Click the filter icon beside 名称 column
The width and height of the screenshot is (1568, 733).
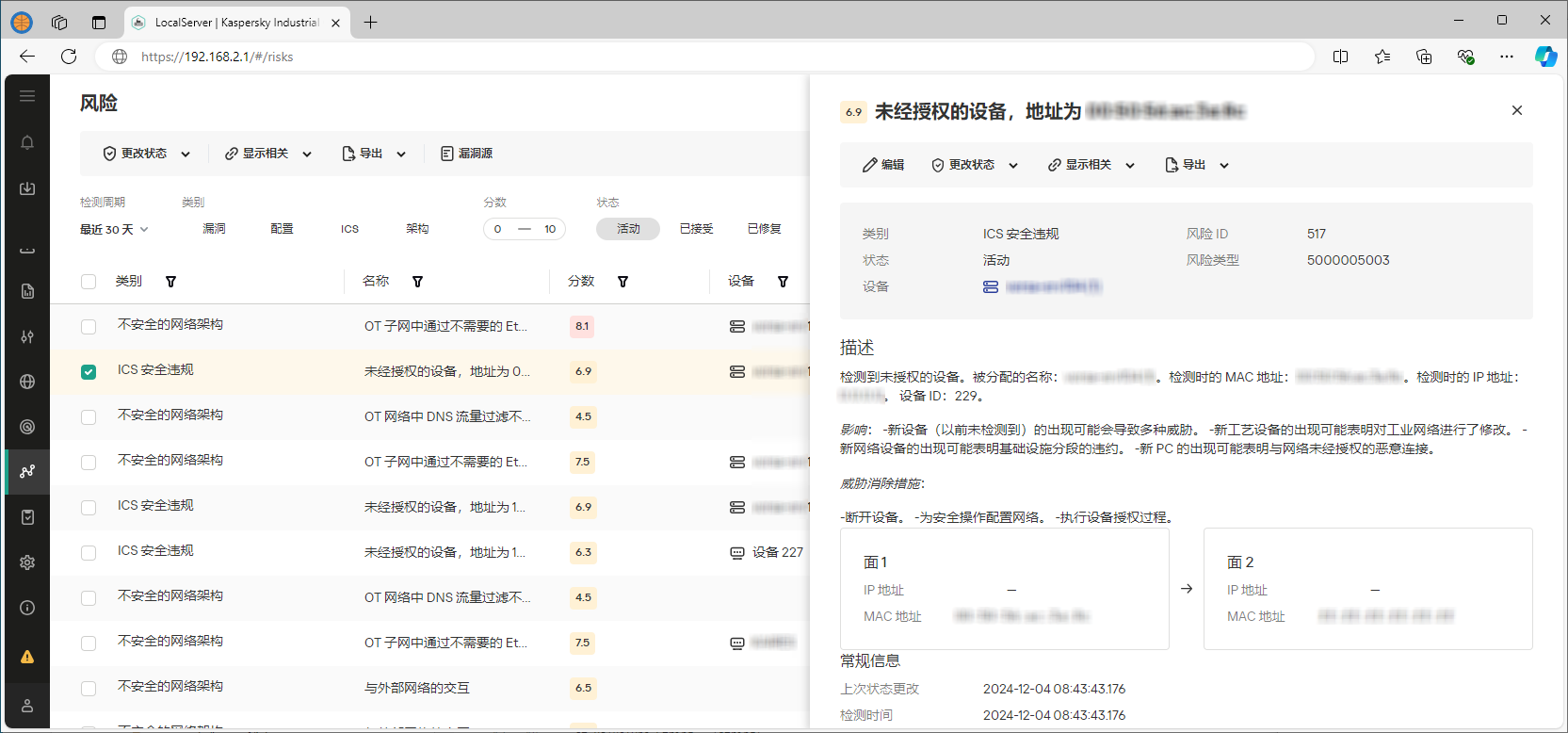417,282
